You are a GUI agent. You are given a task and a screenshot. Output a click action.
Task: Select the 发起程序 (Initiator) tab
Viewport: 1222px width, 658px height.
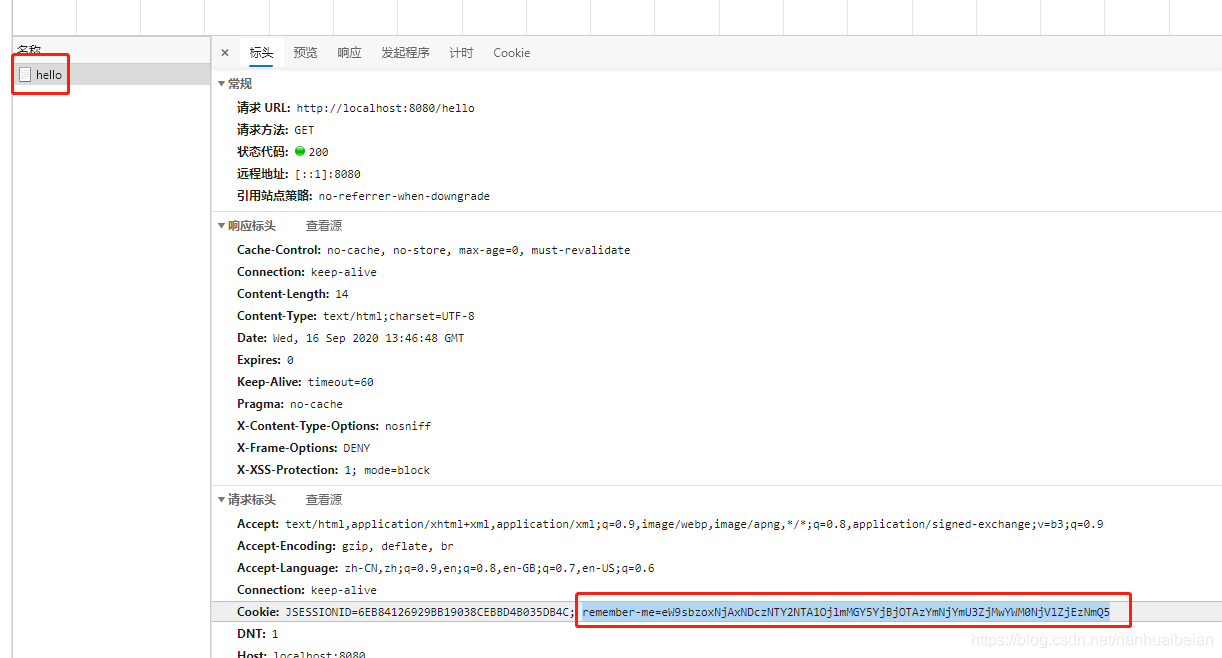click(405, 52)
